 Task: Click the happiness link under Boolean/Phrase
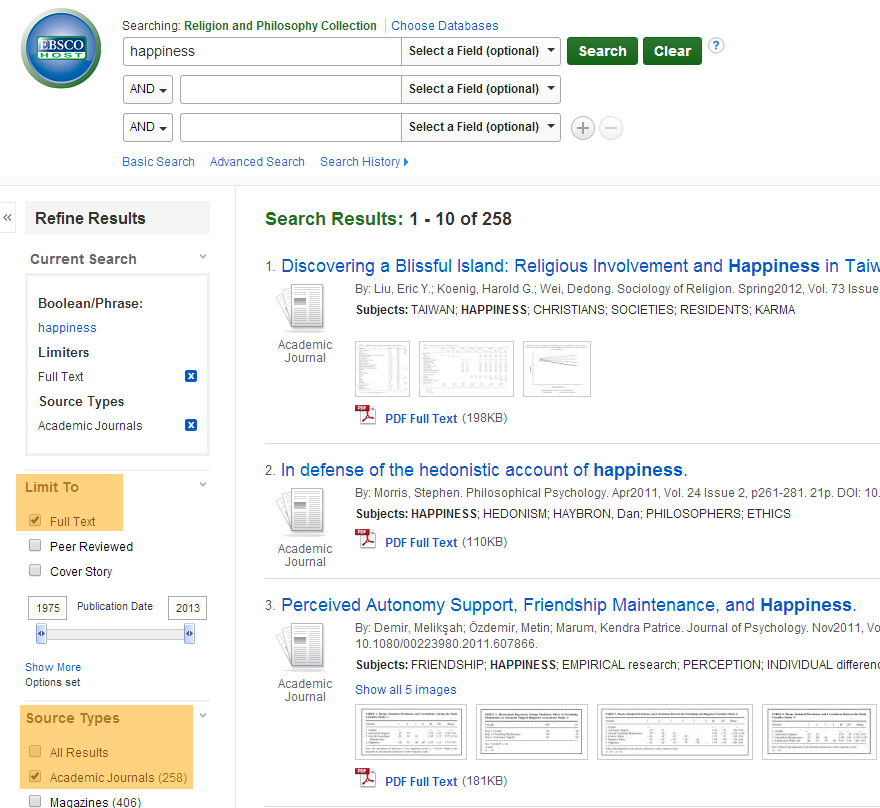pos(67,328)
